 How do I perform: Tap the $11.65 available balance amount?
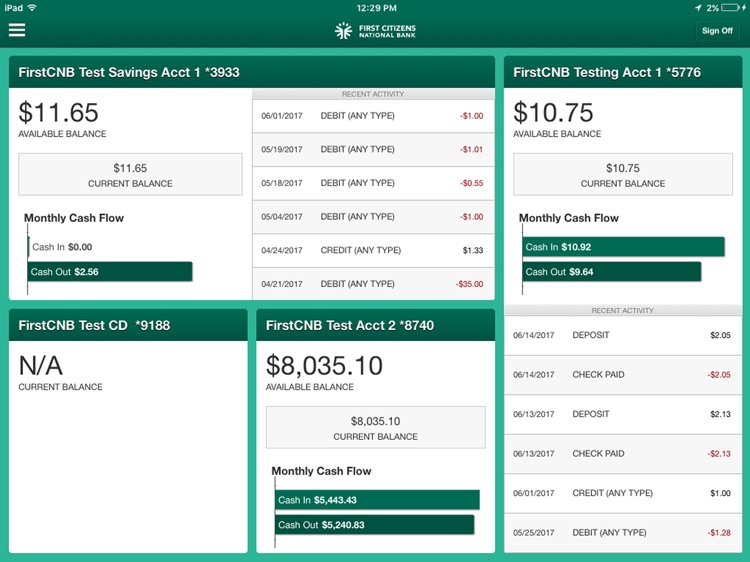(58, 113)
